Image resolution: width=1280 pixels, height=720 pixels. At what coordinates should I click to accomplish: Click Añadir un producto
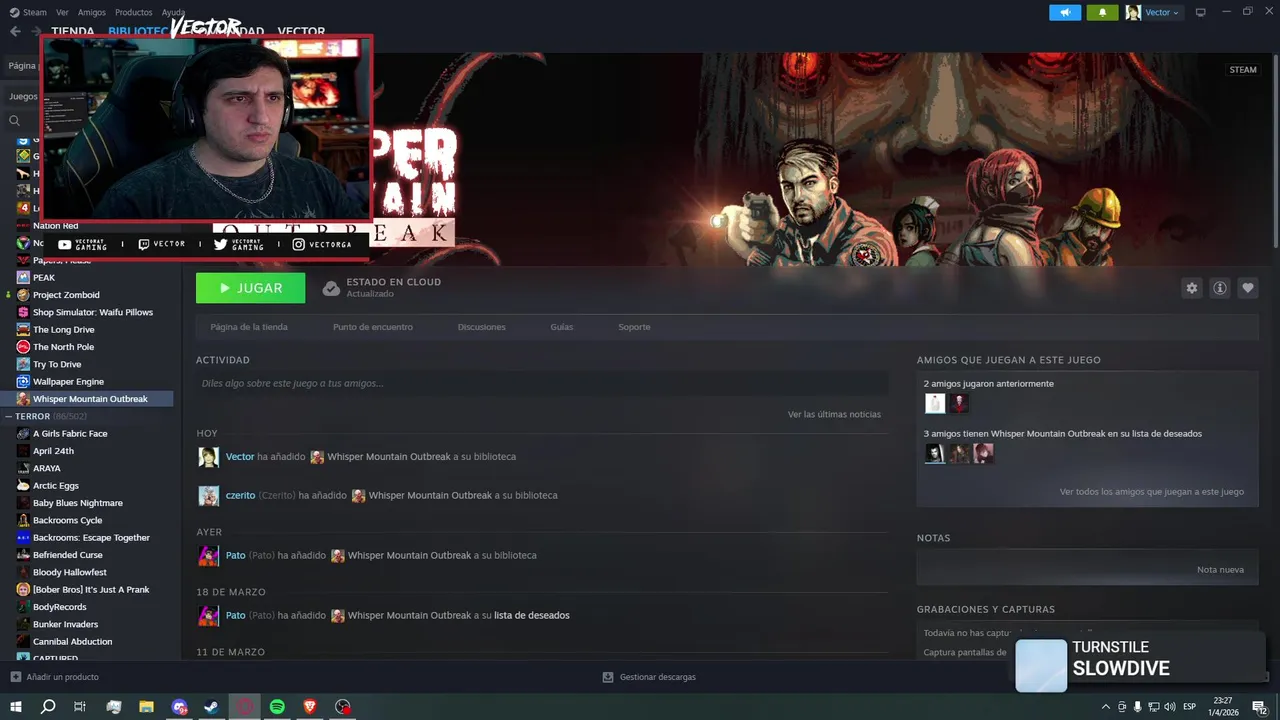coord(63,677)
